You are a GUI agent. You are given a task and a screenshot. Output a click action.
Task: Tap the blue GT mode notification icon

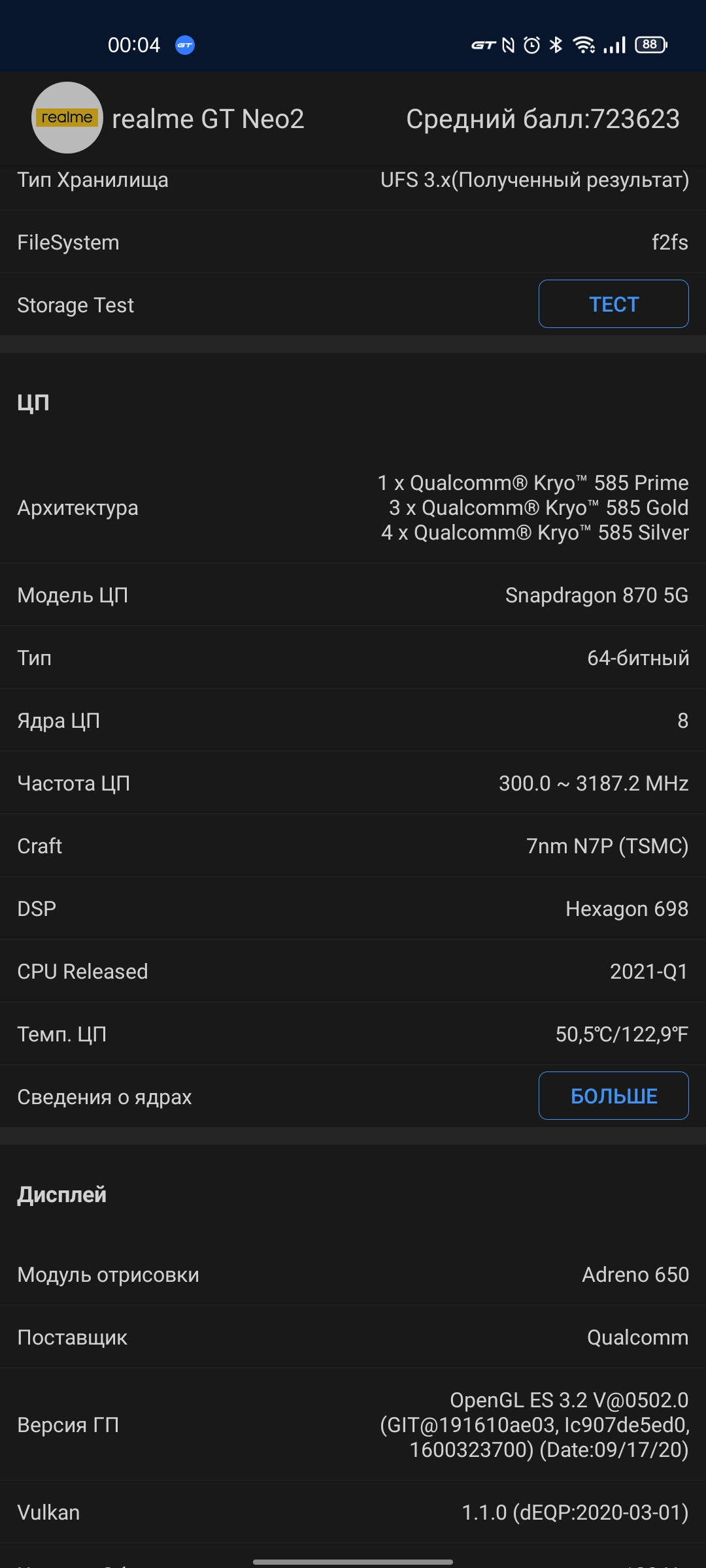[x=185, y=45]
